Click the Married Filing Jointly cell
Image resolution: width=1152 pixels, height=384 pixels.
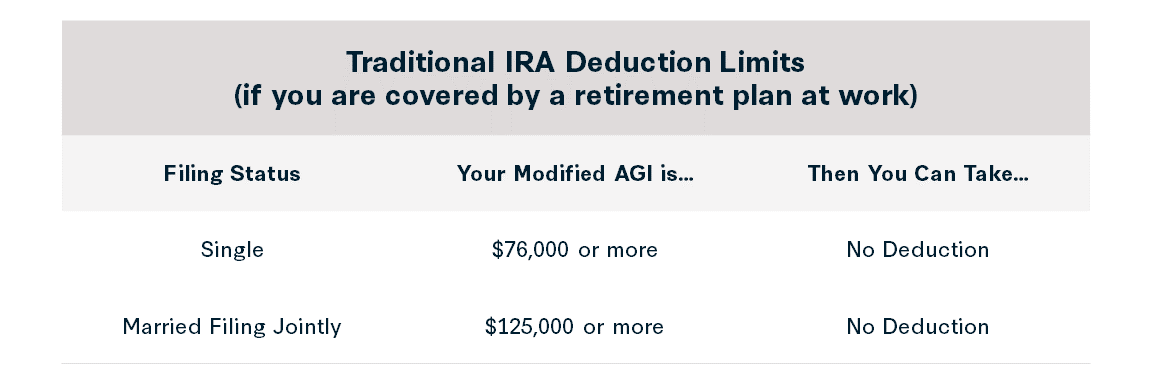232,327
